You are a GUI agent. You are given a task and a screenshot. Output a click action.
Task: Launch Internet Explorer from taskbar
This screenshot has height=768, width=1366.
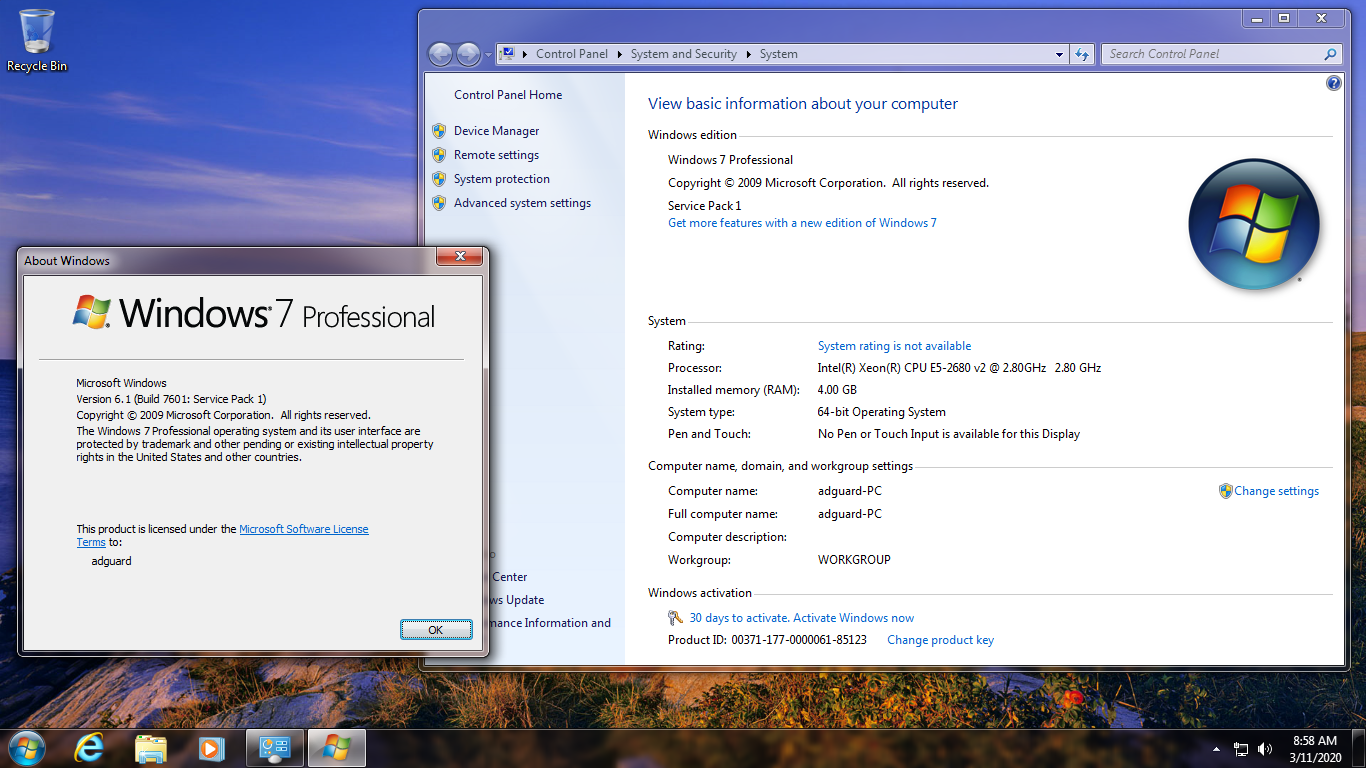[x=89, y=748]
